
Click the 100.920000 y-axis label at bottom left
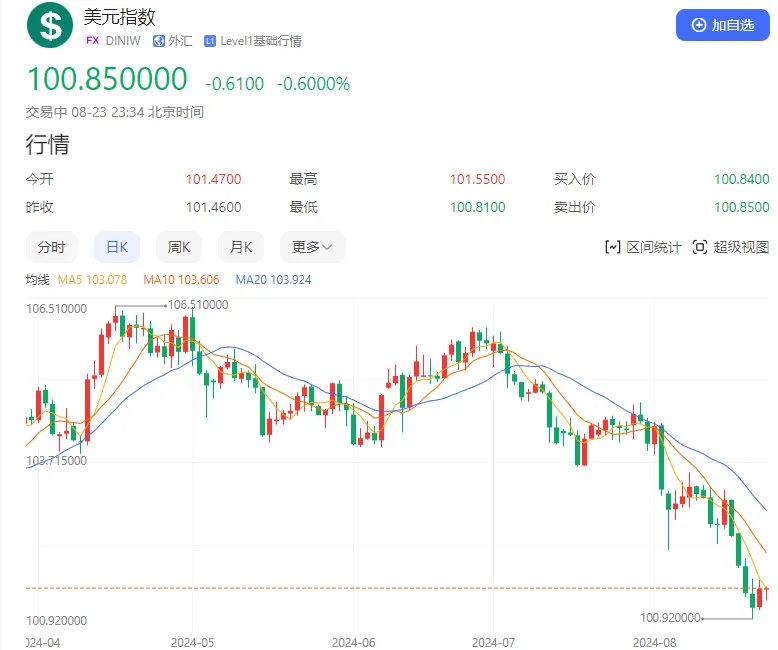point(57,621)
